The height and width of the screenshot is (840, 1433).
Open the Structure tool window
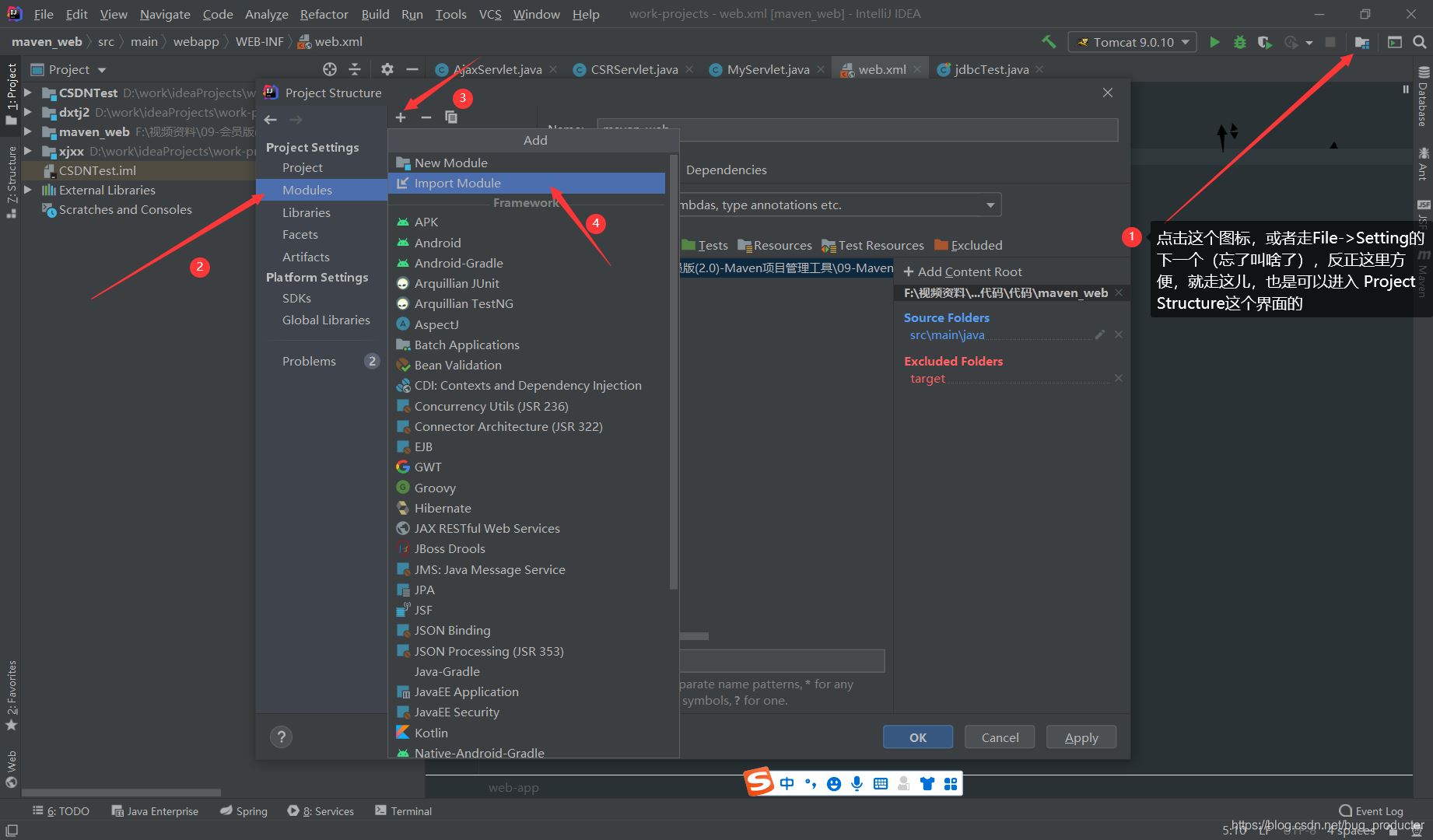[x=12, y=182]
